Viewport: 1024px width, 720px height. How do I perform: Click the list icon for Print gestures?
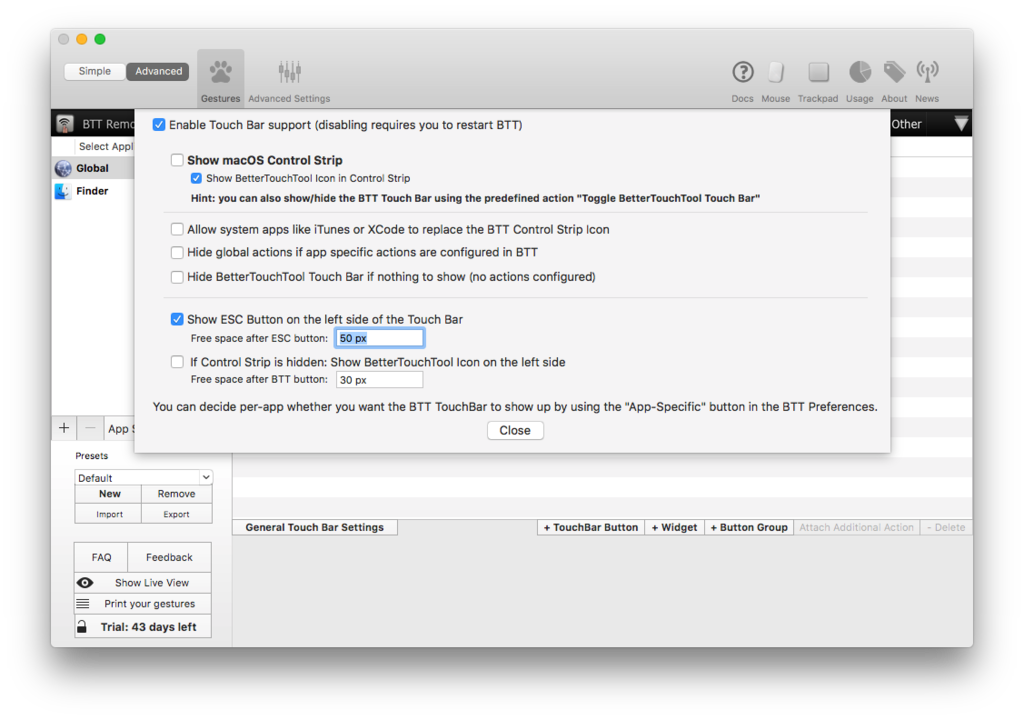point(83,604)
